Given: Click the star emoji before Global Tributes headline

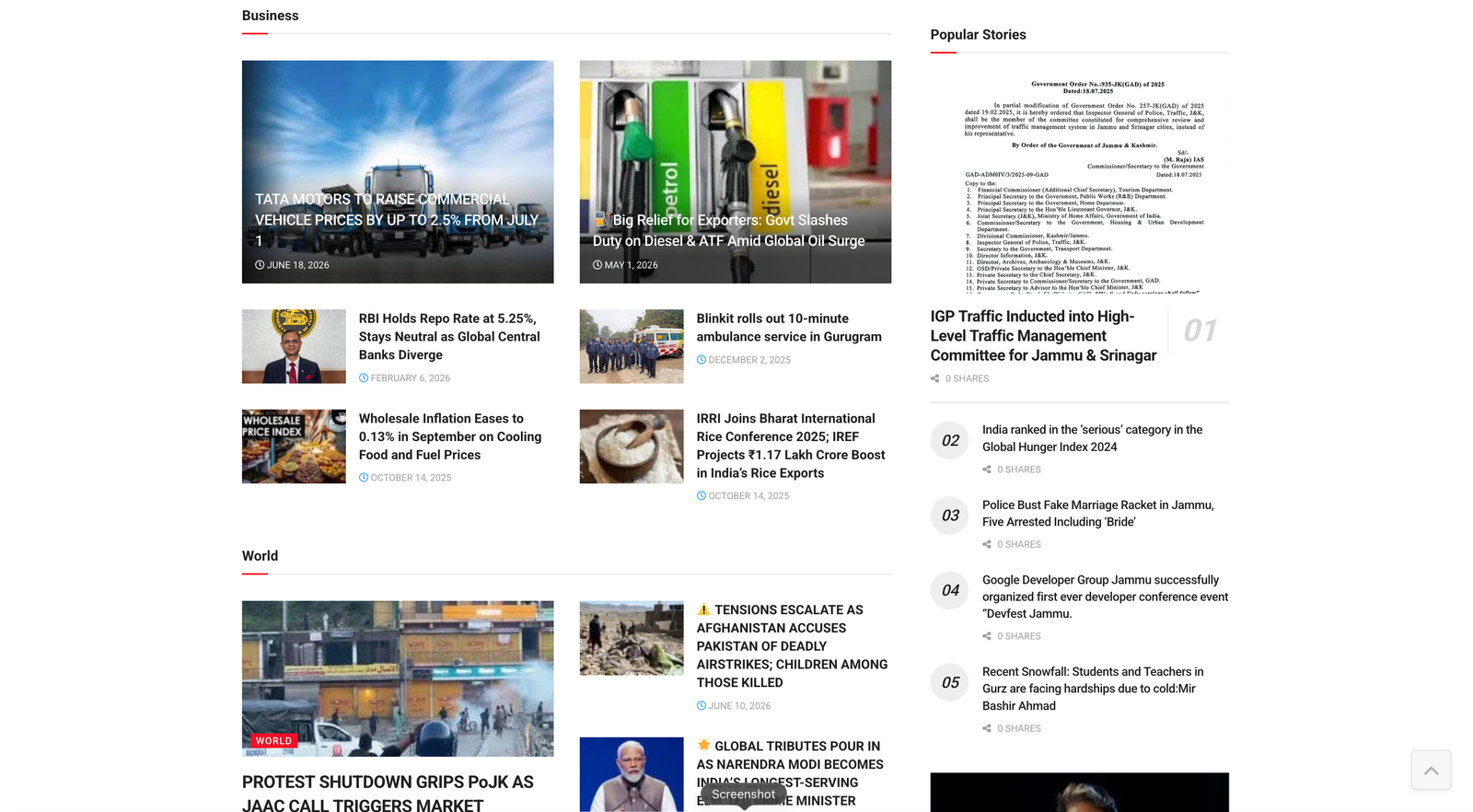Looking at the screenshot, I should [704, 746].
